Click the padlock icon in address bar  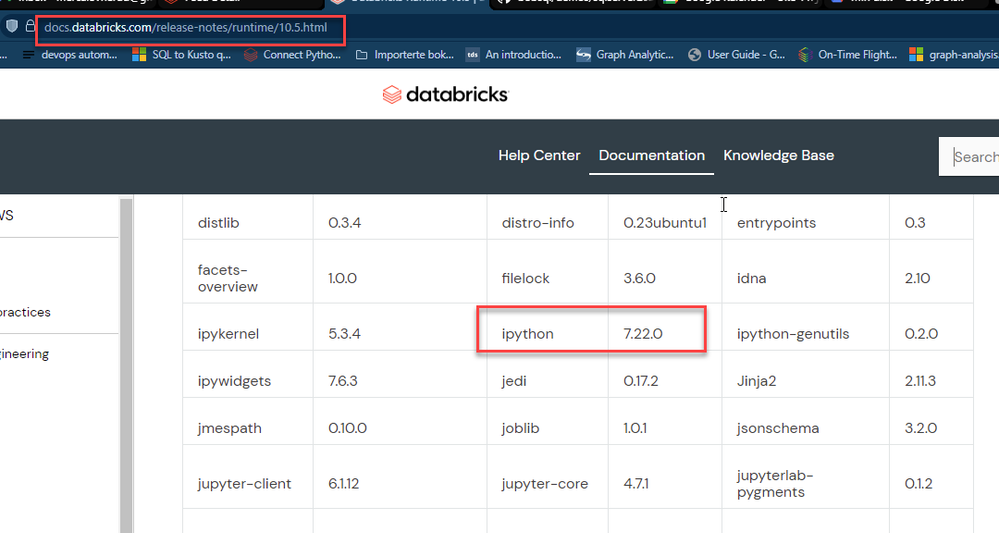[x=31, y=27]
